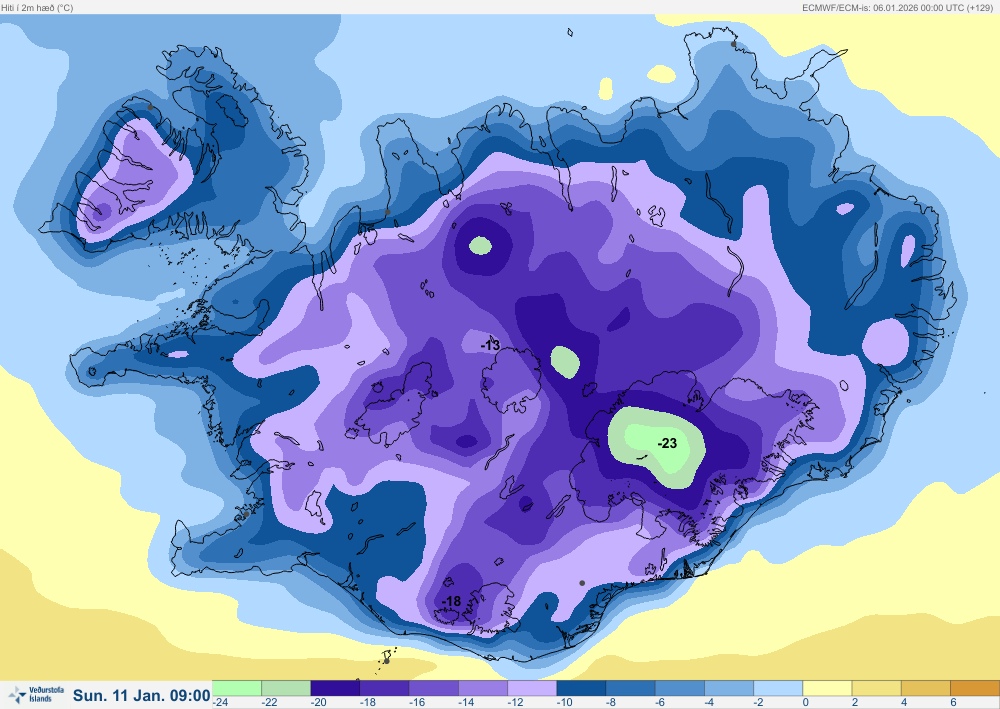The width and height of the screenshot is (1000, 709).
Task: Click the Veðurstofa Íslands logo
Action: tap(36, 694)
